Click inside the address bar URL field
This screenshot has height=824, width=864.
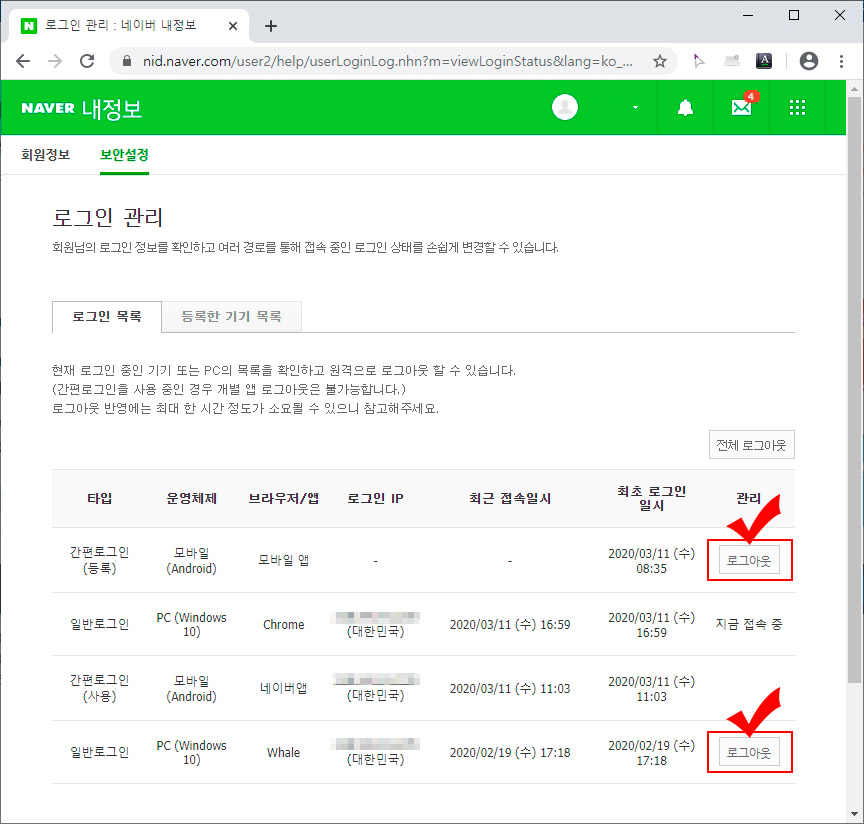tap(350, 61)
